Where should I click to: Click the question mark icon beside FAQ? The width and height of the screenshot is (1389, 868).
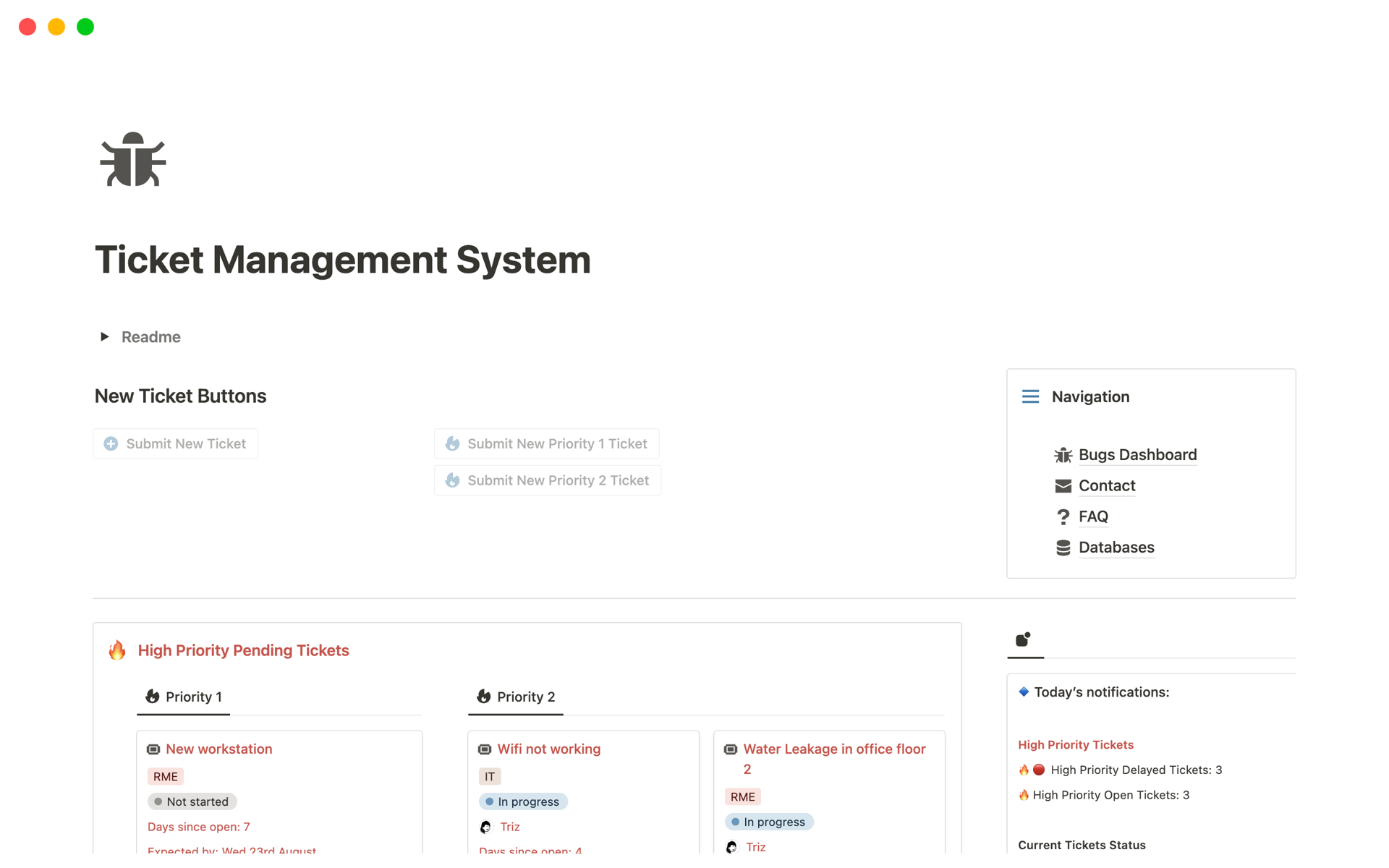tap(1063, 516)
